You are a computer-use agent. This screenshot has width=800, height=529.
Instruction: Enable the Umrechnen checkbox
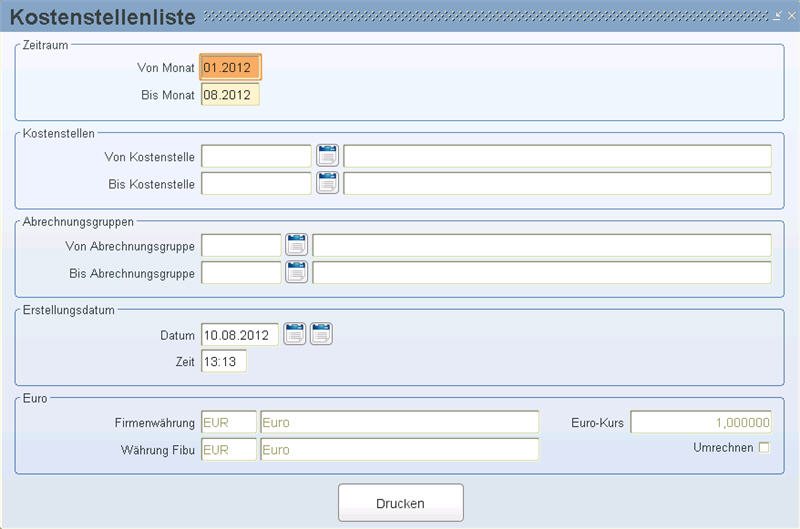[x=764, y=447]
